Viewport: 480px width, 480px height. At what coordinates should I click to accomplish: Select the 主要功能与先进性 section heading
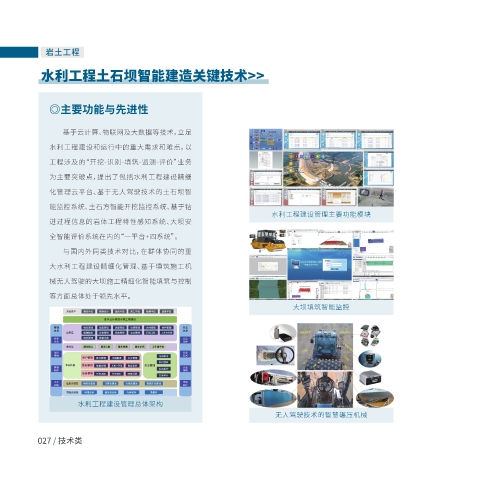point(104,109)
